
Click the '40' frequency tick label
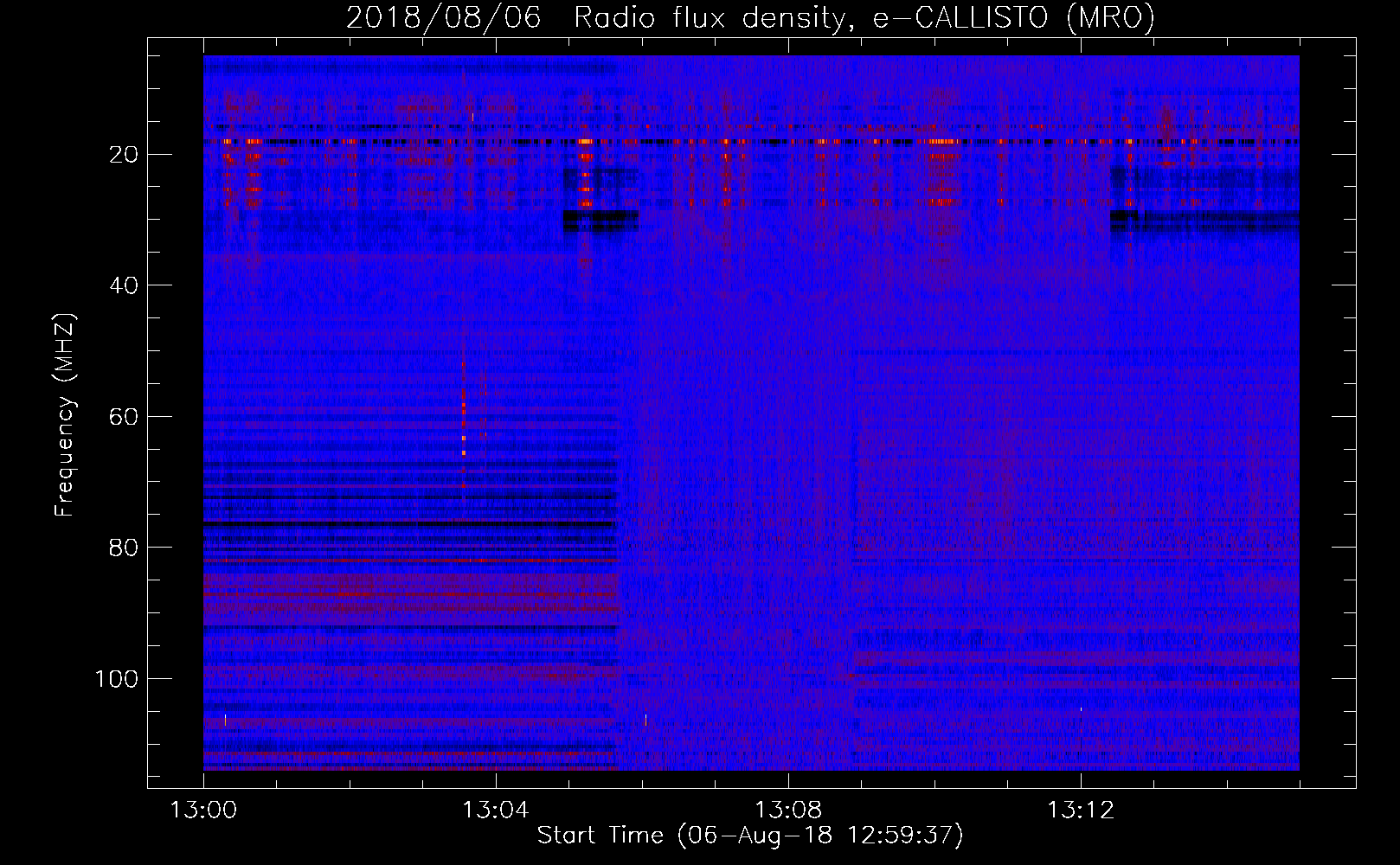point(124,285)
